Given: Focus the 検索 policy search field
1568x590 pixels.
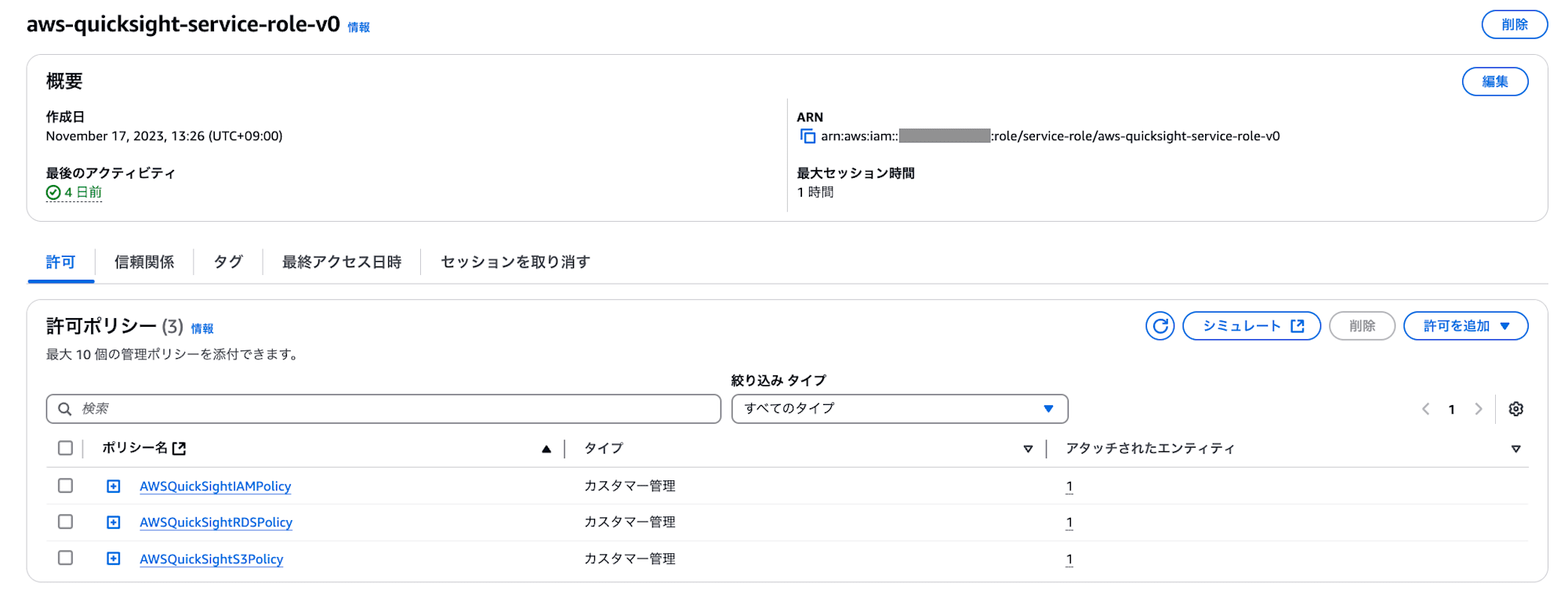Looking at the screenshot, I should click(x=383, y=409).
